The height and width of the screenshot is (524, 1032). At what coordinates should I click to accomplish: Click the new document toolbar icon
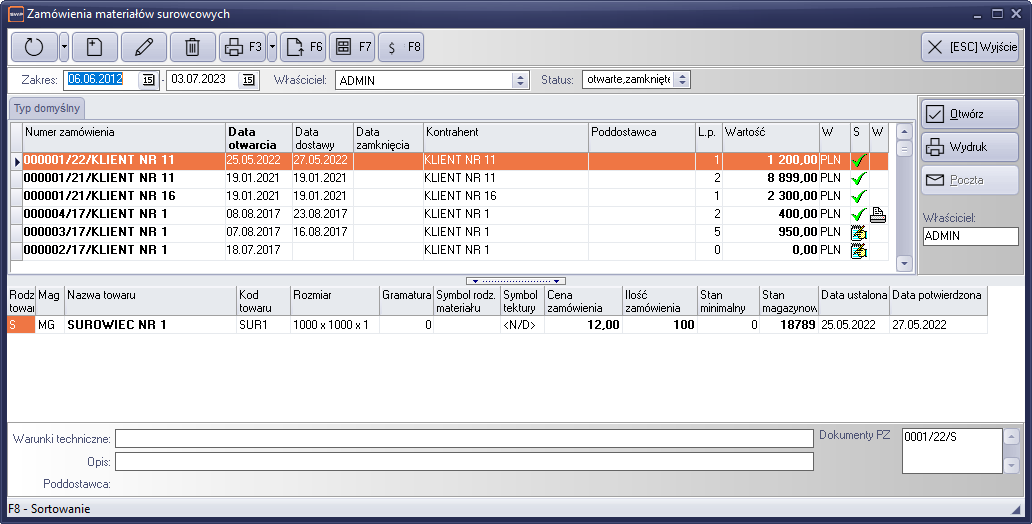pos(94,47)
